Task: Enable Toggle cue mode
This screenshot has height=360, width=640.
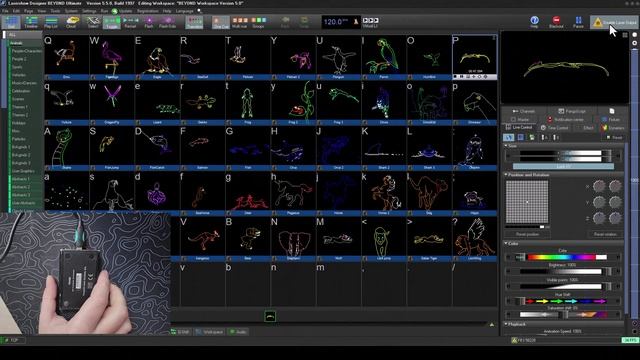Action: [x=111, y=22]
